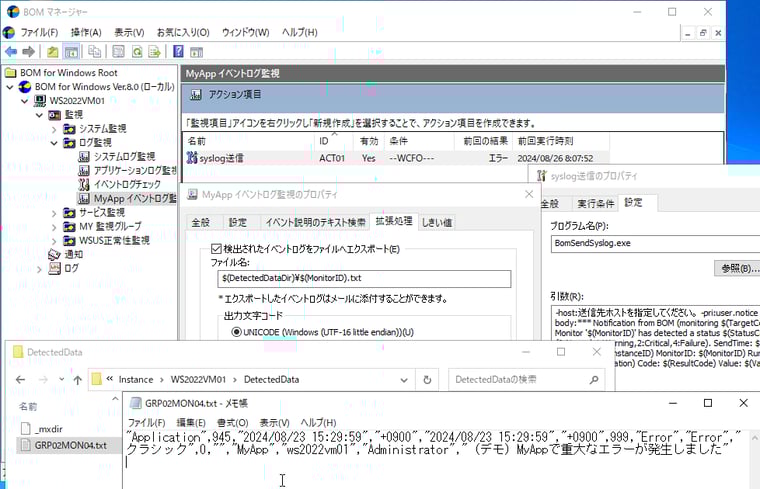Image resolution: width=760 pixels, height=489 pixels.
Task: Expand the WSUS正常性監視 tree node
Action: point(54,241)
